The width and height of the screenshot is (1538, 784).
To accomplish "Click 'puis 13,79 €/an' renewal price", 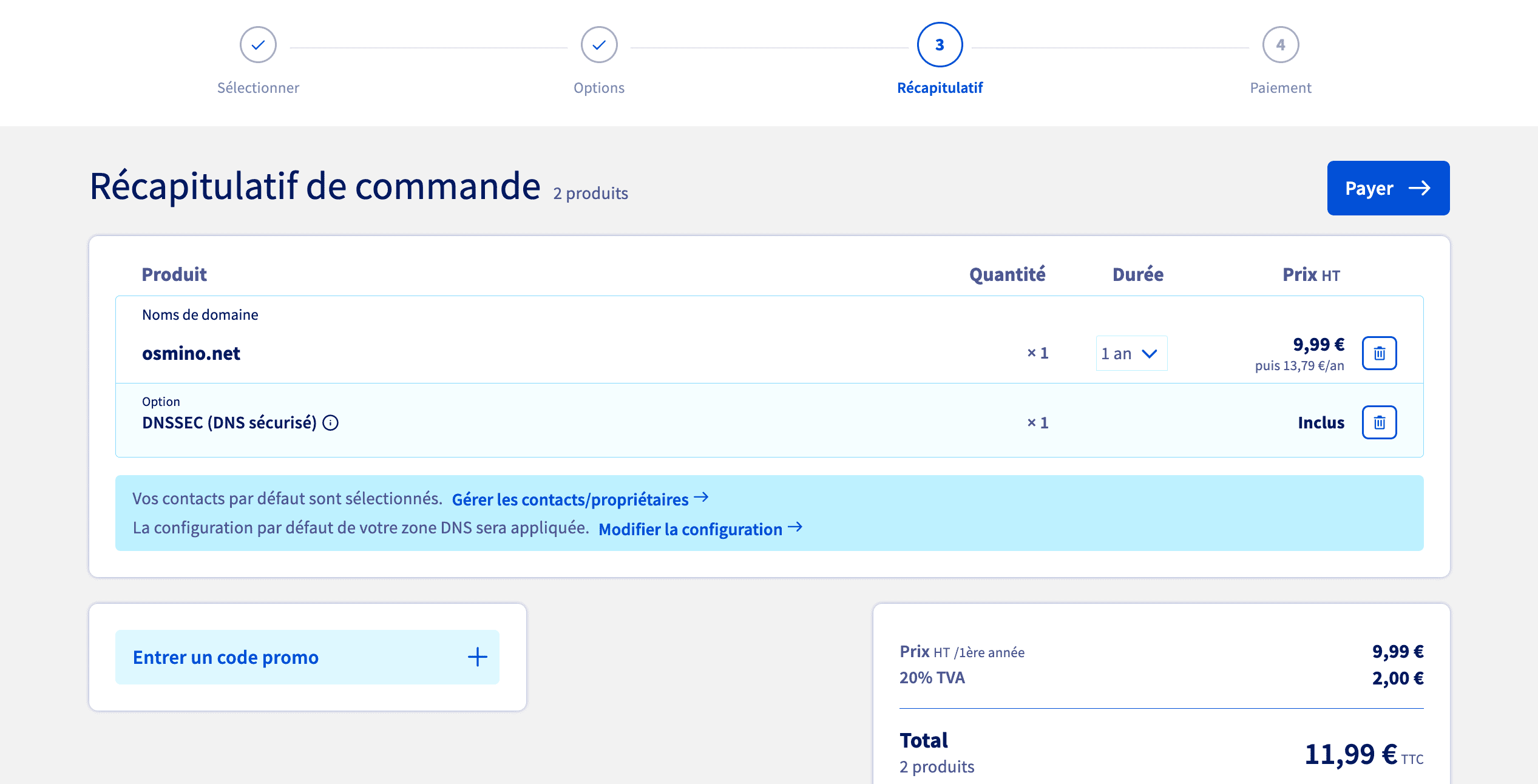I will pyautogui.click(x=1299, y=365).
